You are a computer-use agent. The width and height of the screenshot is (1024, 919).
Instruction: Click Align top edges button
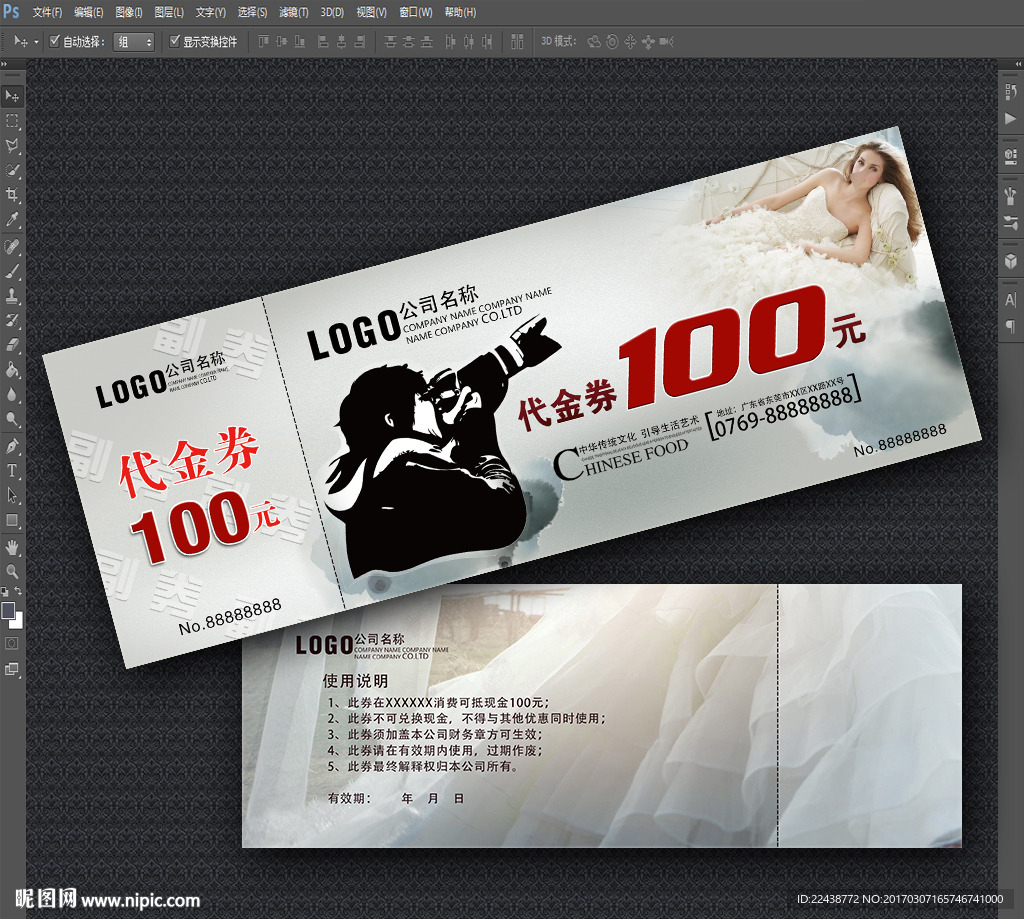tap(263, 42)
